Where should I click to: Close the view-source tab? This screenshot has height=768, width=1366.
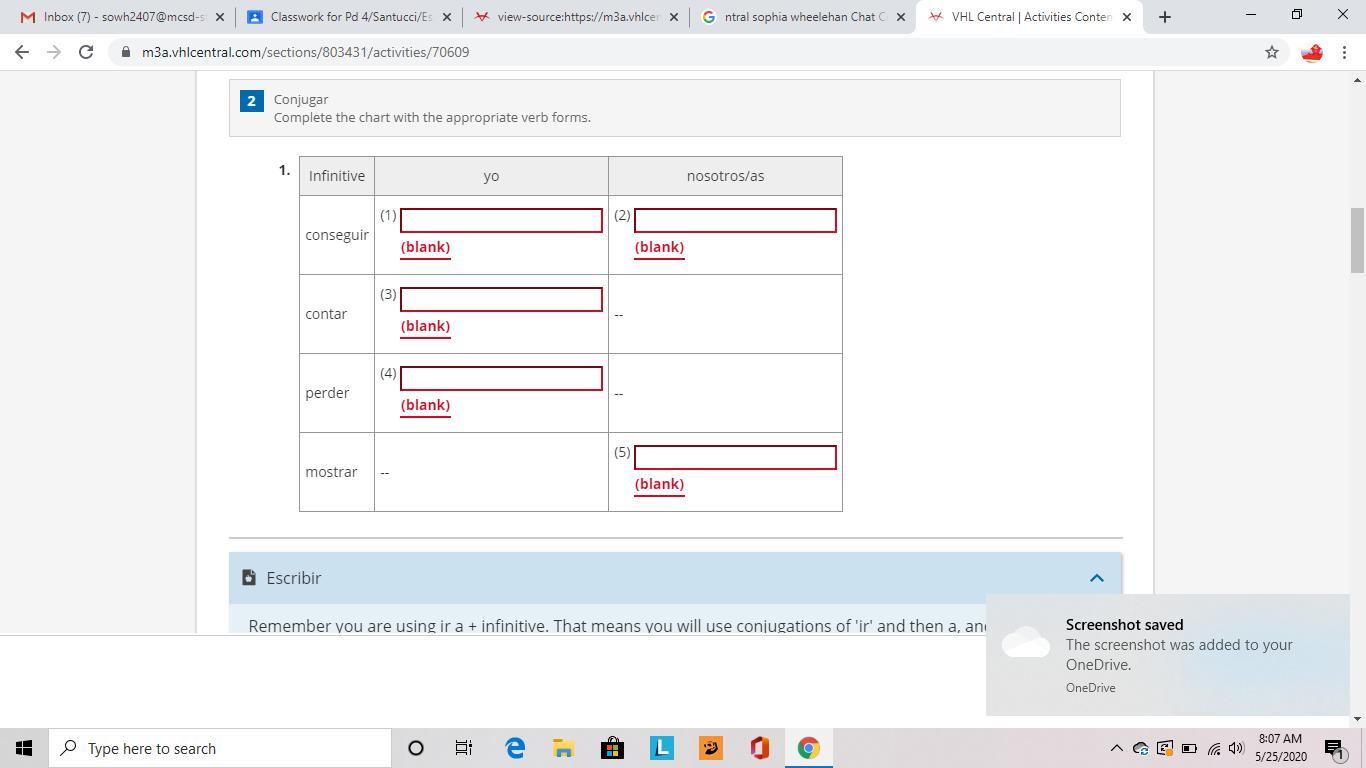pos(673,17)
